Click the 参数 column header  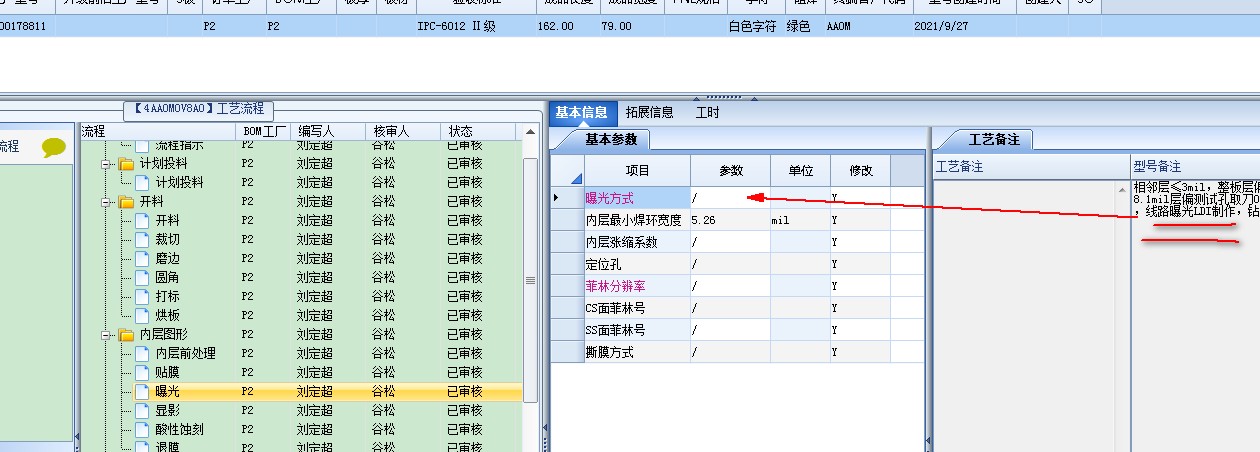tap(730, 171)
